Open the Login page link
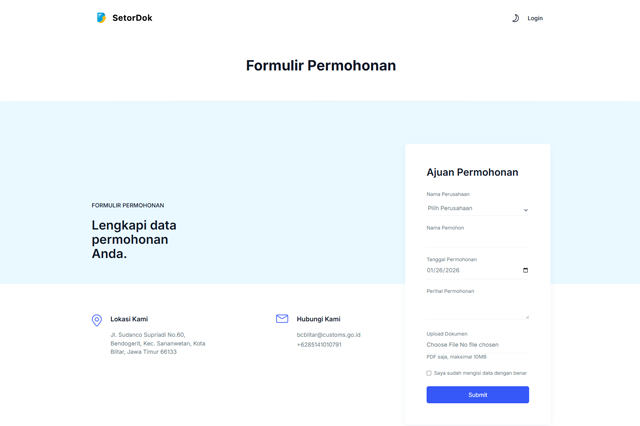 pyautogui.click(x=535, y=18)
